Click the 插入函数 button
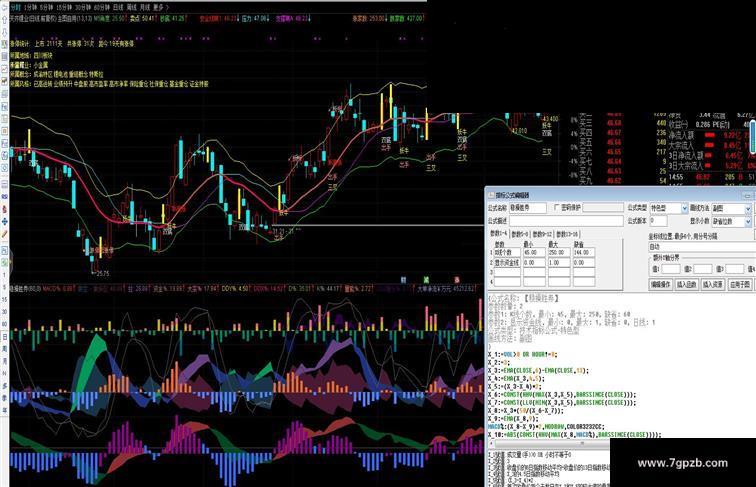This screenshot has width=756, height=487. tap(687, 284)
